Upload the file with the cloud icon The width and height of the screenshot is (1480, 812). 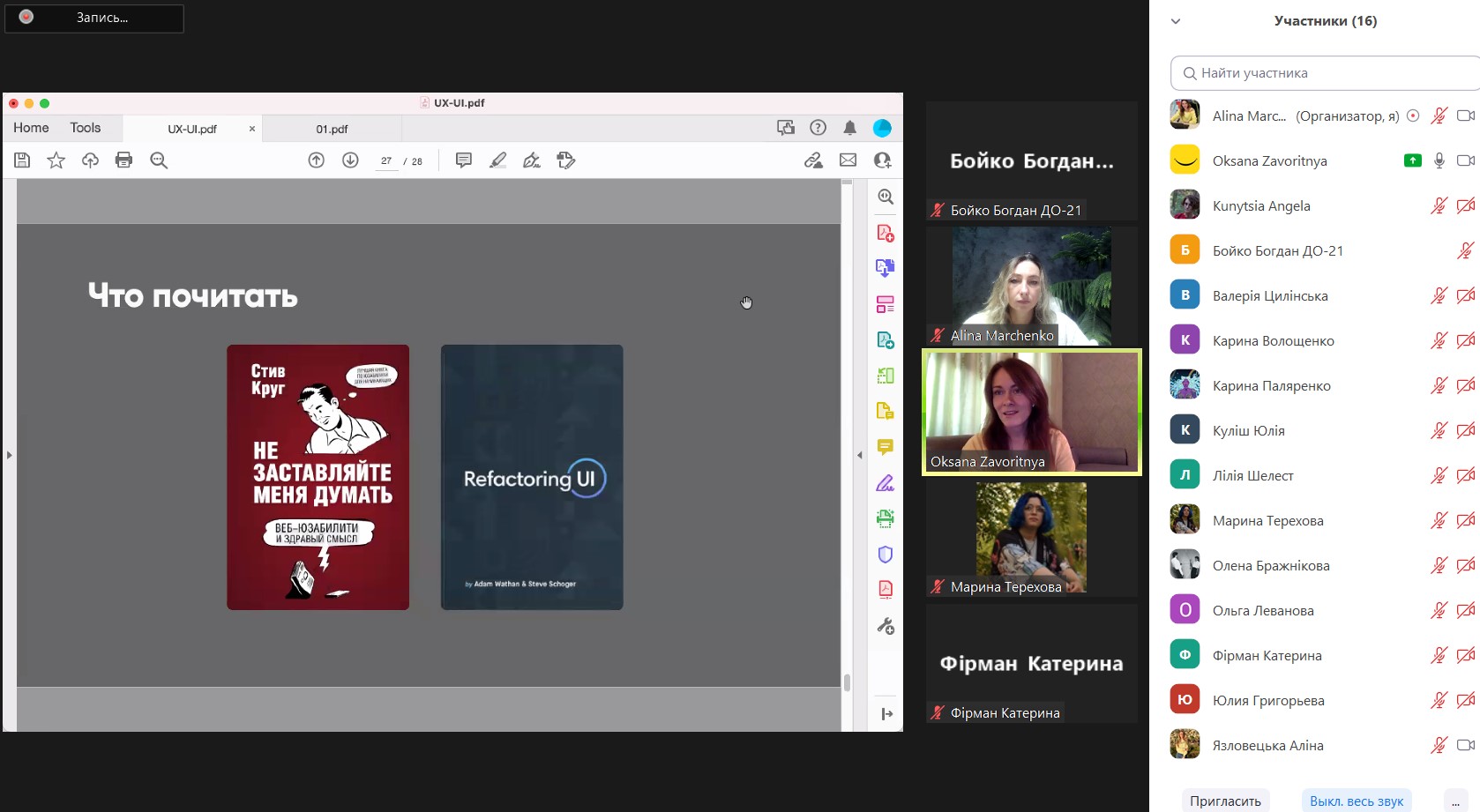90,160
